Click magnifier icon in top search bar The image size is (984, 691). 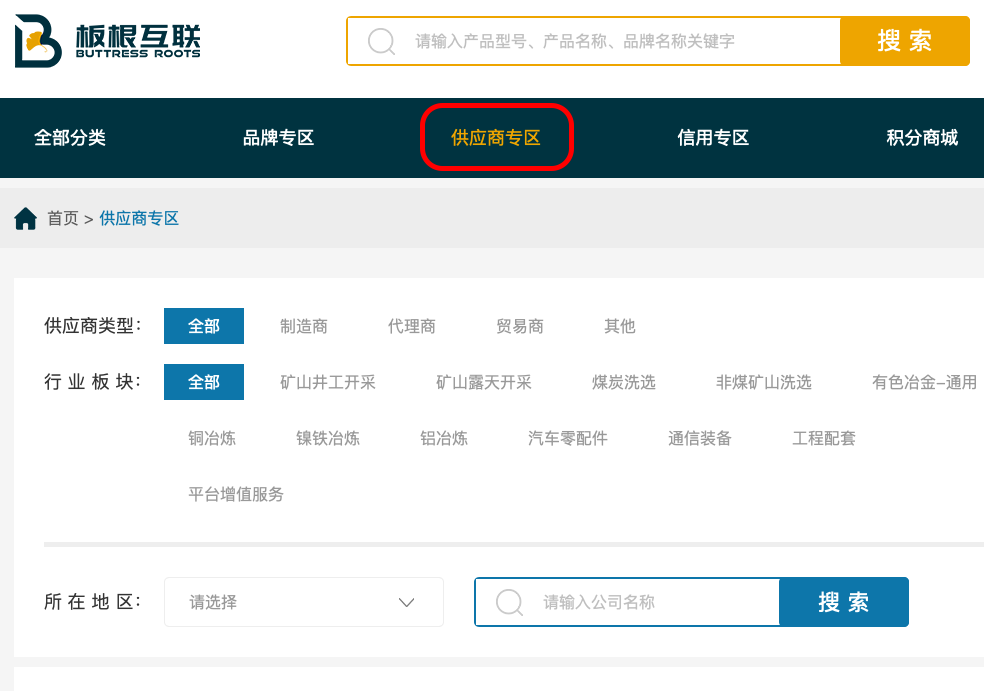(x=381, y=41)
